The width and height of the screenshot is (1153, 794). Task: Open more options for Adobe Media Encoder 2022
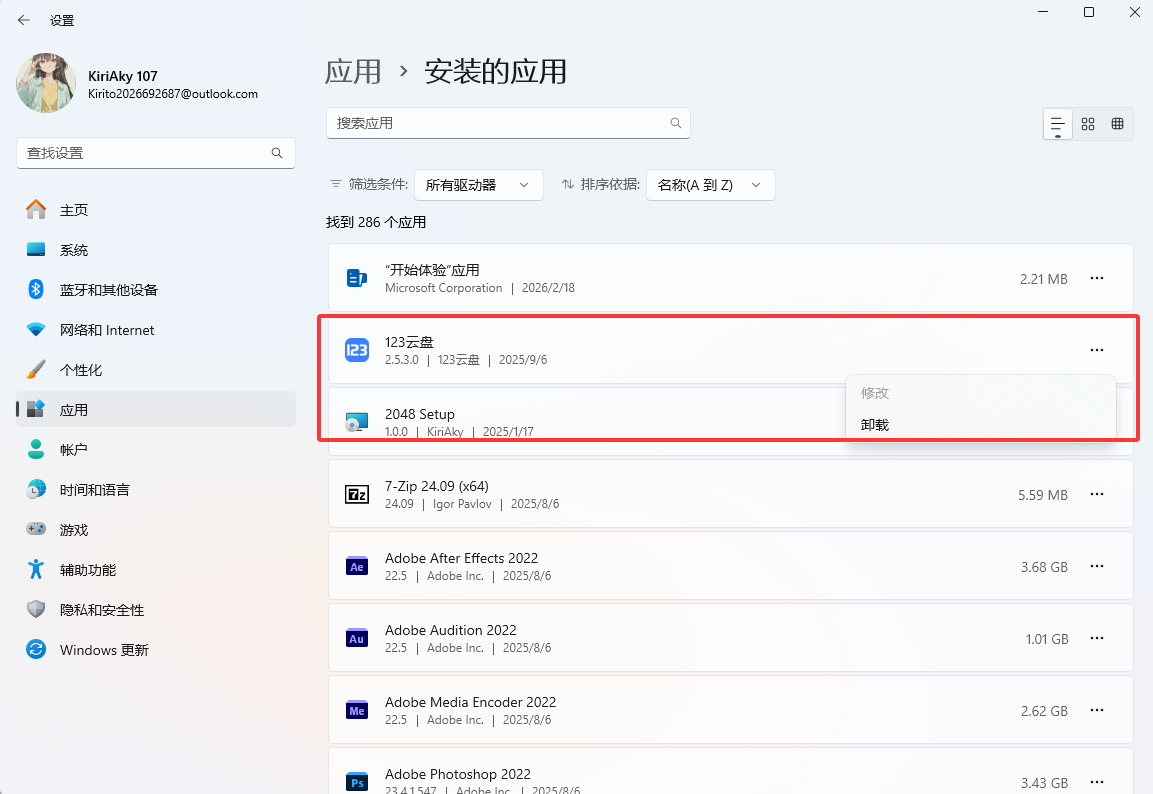[1096, 710]
